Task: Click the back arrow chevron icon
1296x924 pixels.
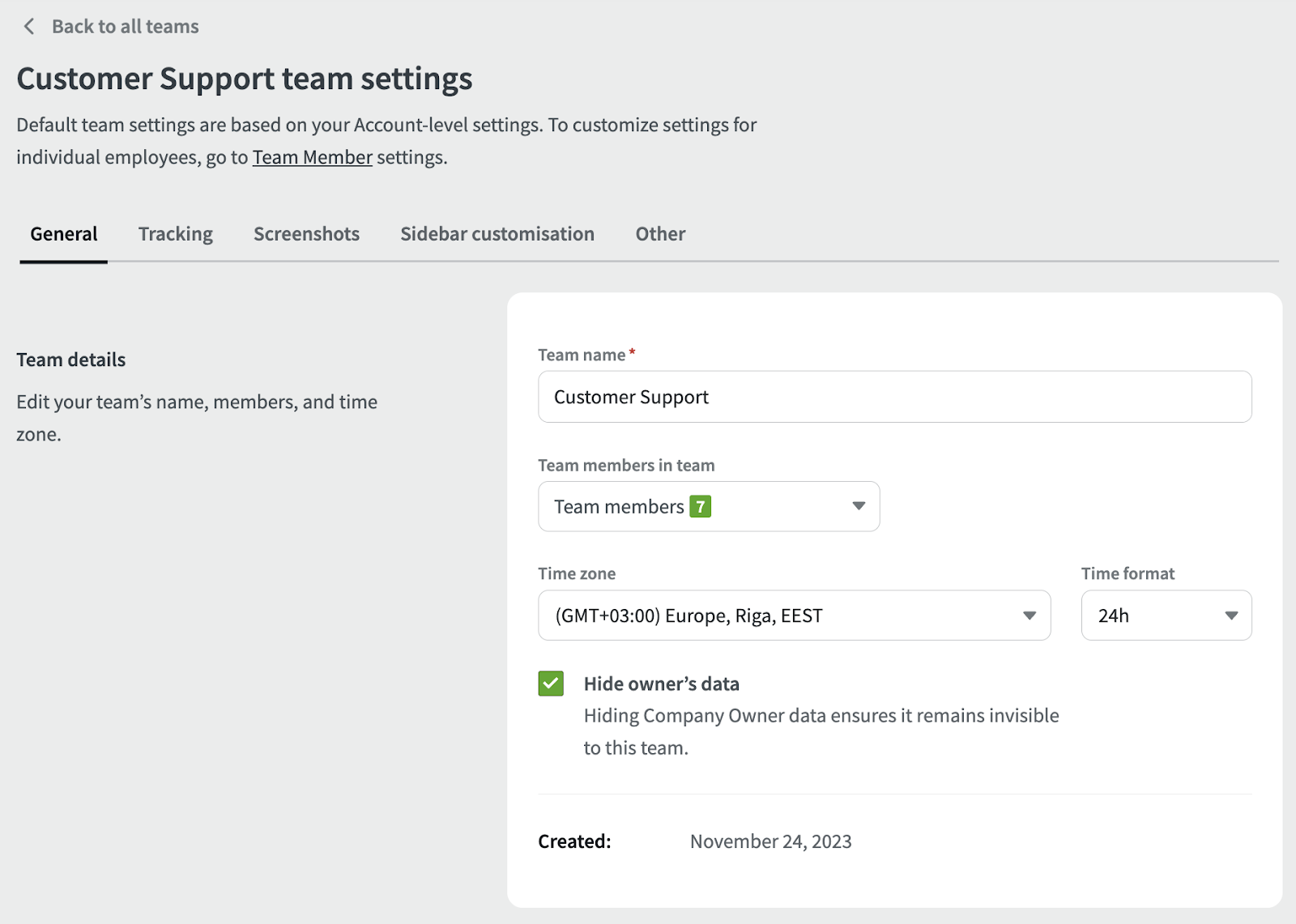Action: point(29,27)
